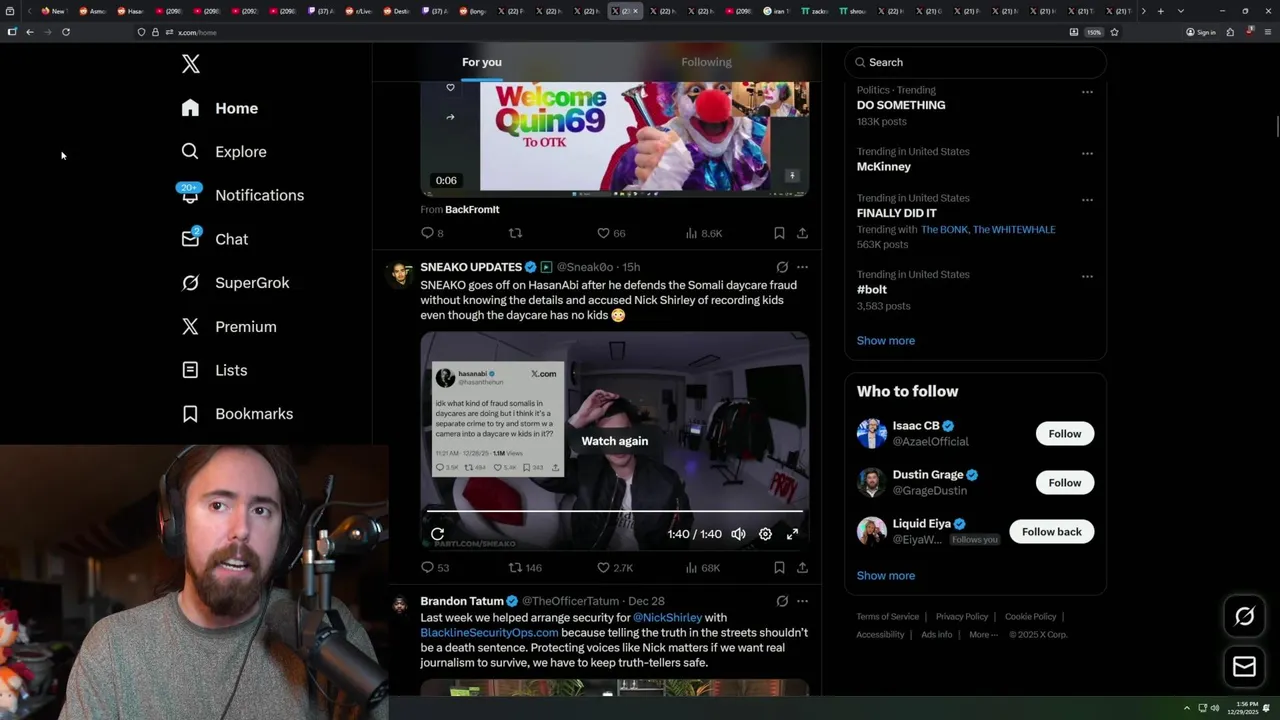Open the video settings gear

pos(765,534)
